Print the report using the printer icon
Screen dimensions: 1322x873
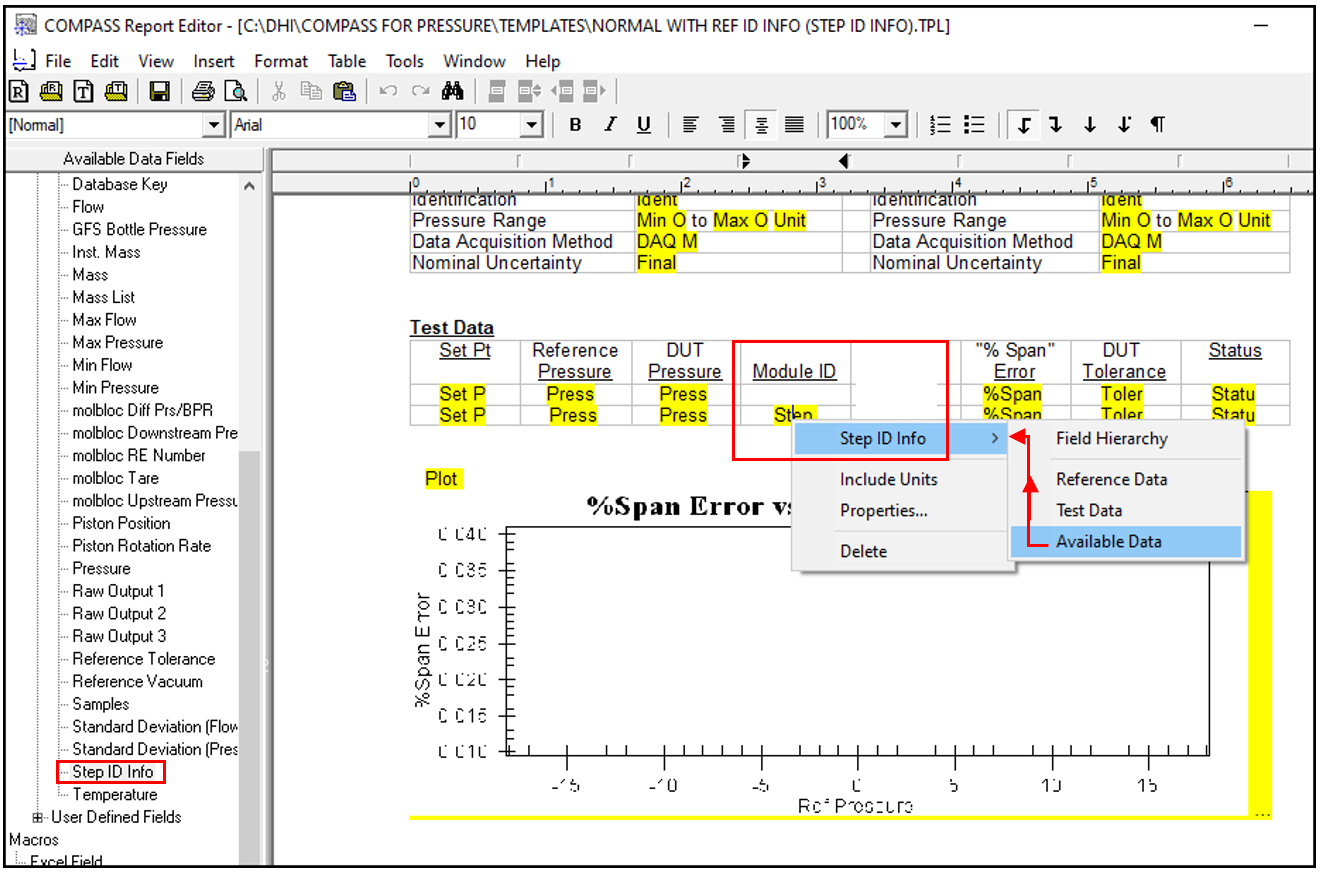click(203, 92)
